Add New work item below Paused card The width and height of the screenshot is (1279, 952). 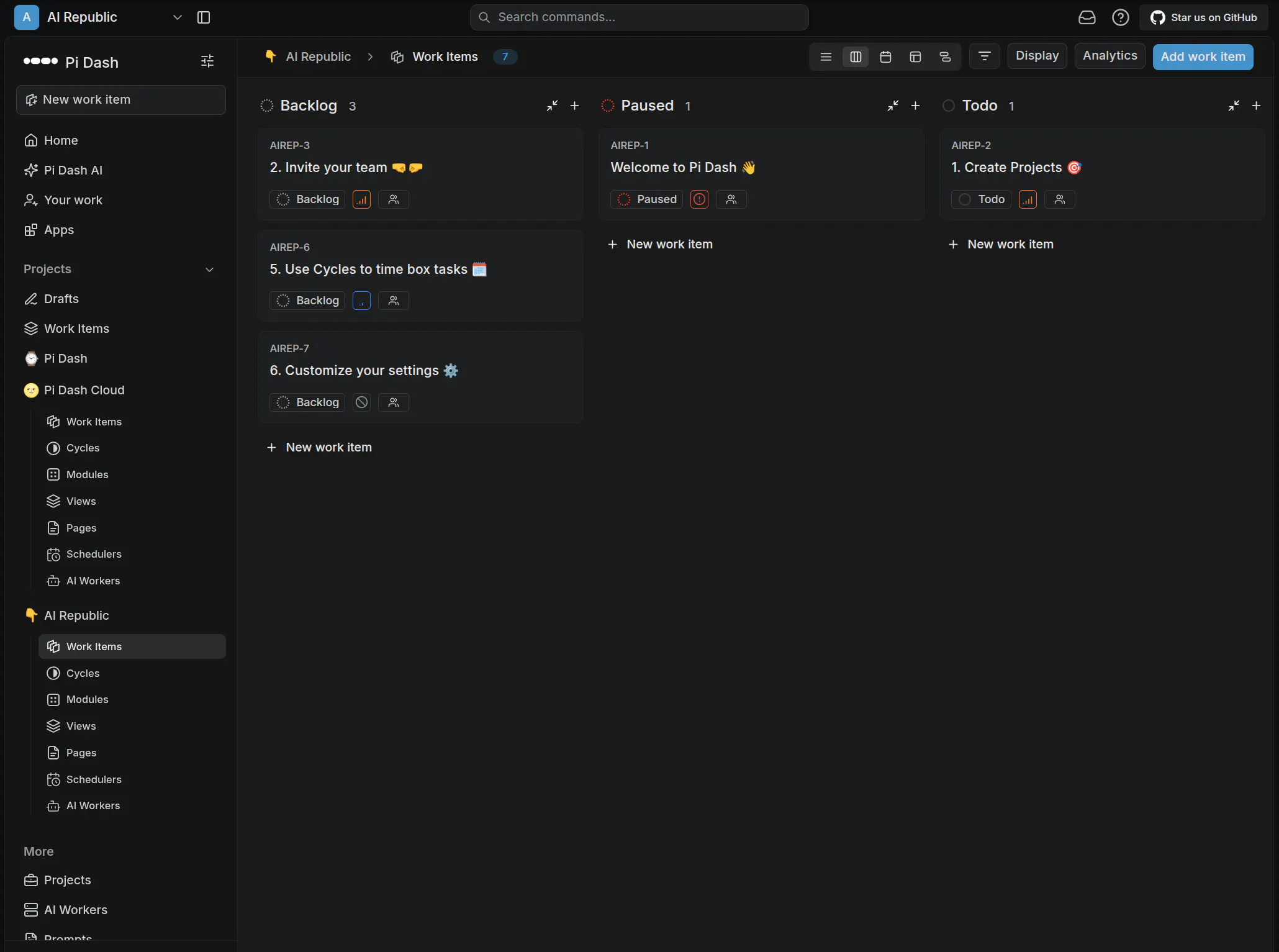pos(660,244)
